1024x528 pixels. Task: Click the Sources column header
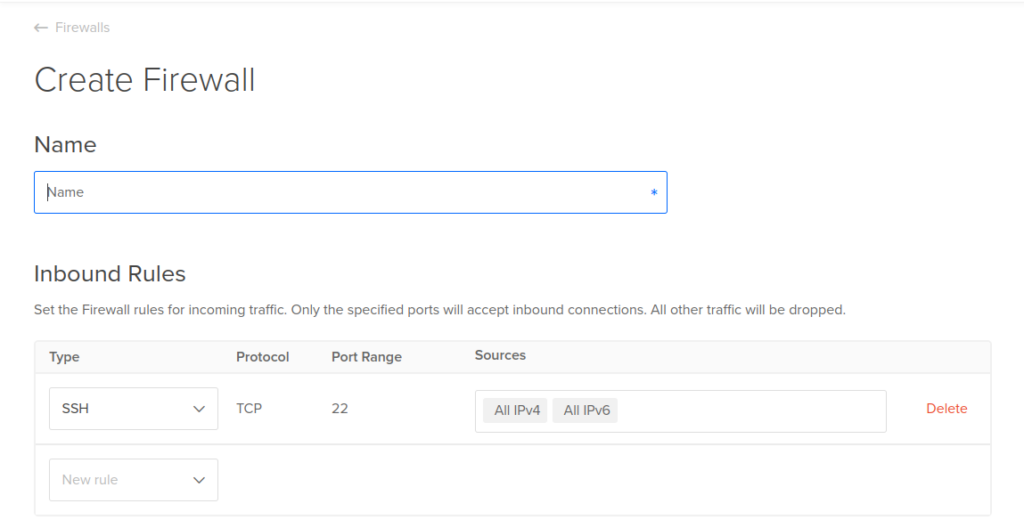click(x=500, y=355)
